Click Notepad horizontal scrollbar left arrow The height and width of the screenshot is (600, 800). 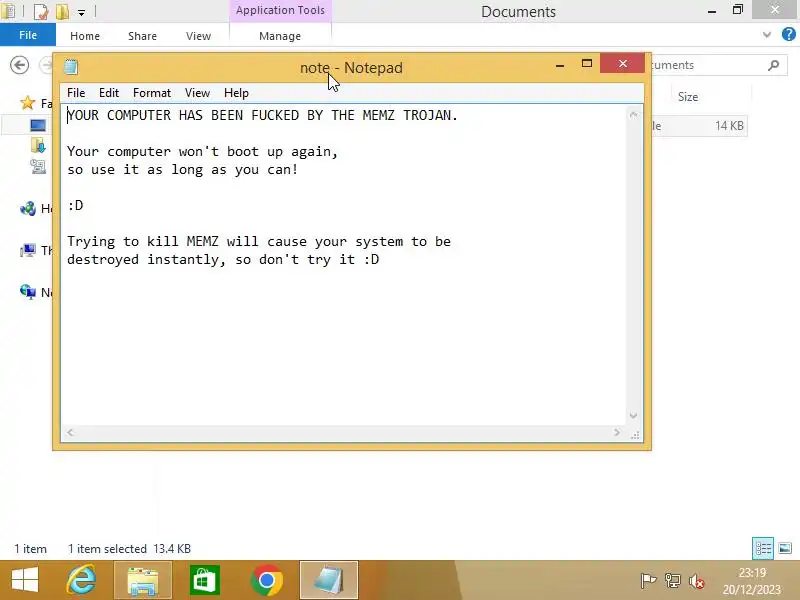(x=70, y=433)
